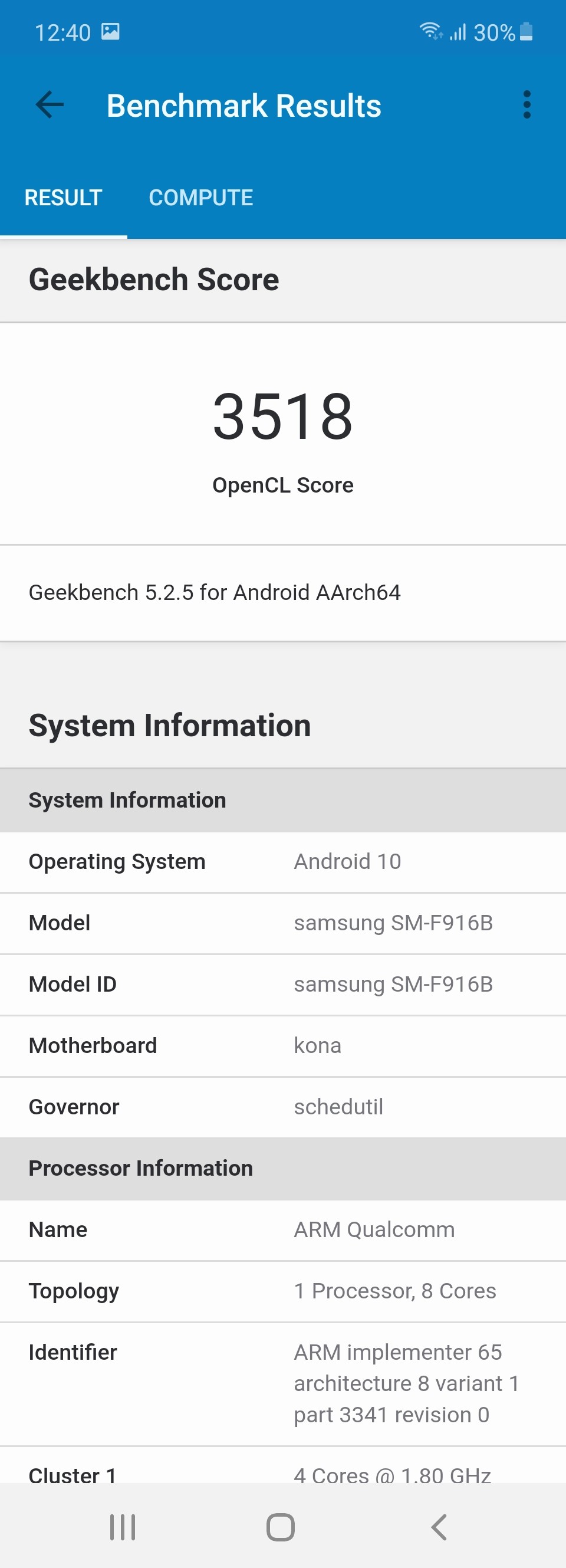
Task: Tap the Model samsung SM-F916B row
Action: coord(283,923)
